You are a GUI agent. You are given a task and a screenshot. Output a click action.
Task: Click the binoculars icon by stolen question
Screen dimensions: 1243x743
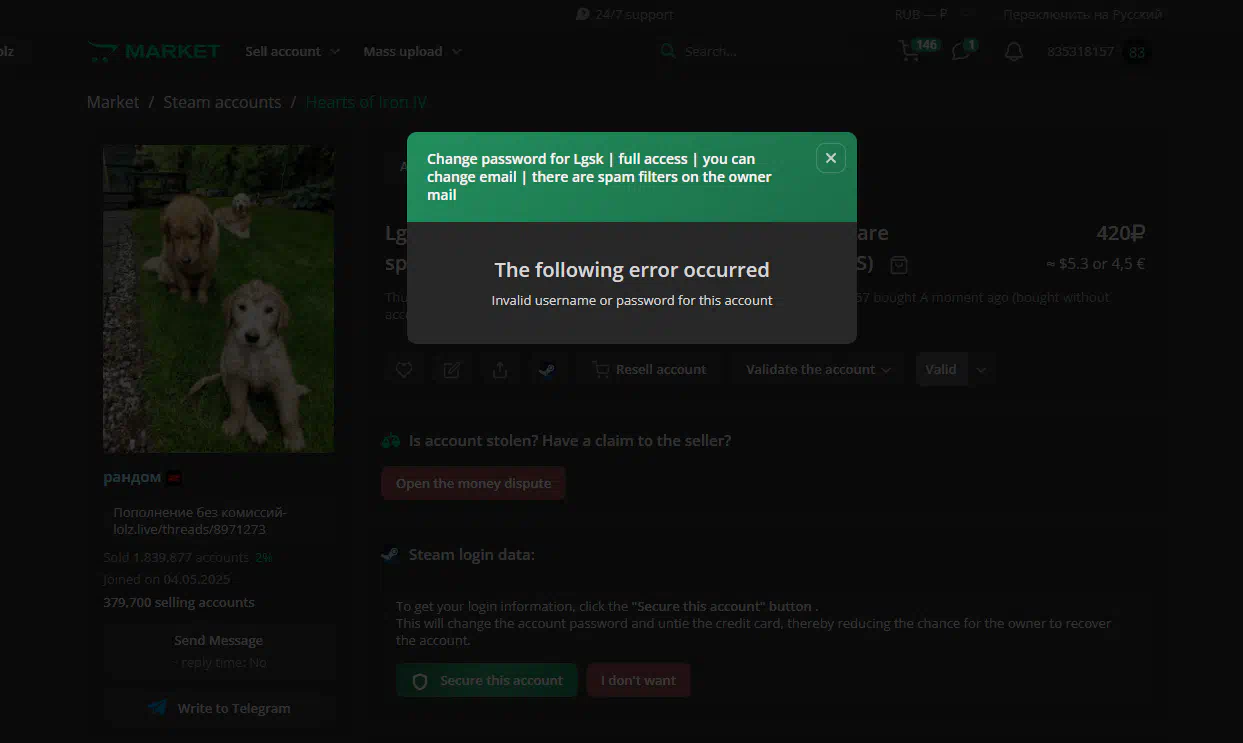pyautogui.click(x=391, y=441)
